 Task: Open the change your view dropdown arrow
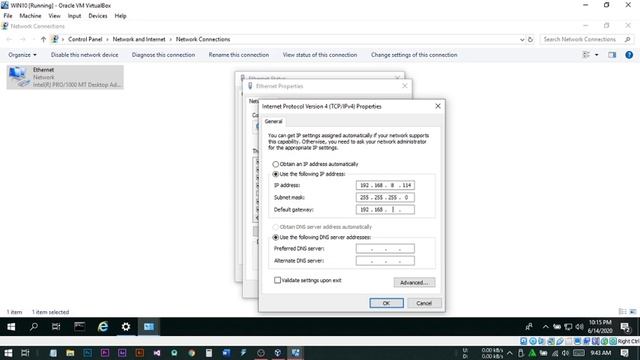pyautogui.click(x=596, y=55)
